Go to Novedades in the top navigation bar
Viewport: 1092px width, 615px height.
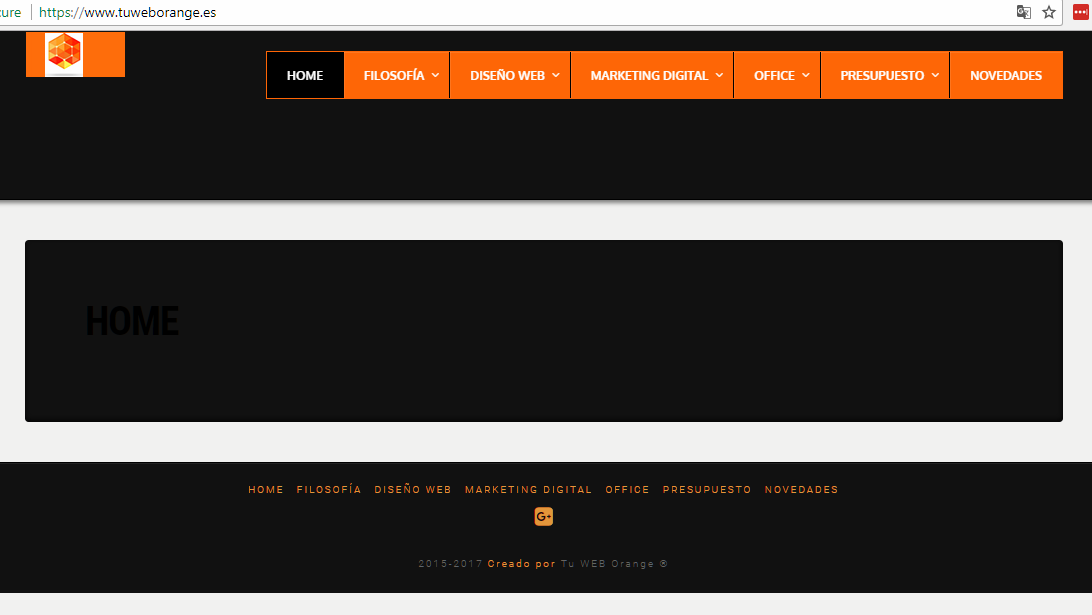(x=1005, y=75)
